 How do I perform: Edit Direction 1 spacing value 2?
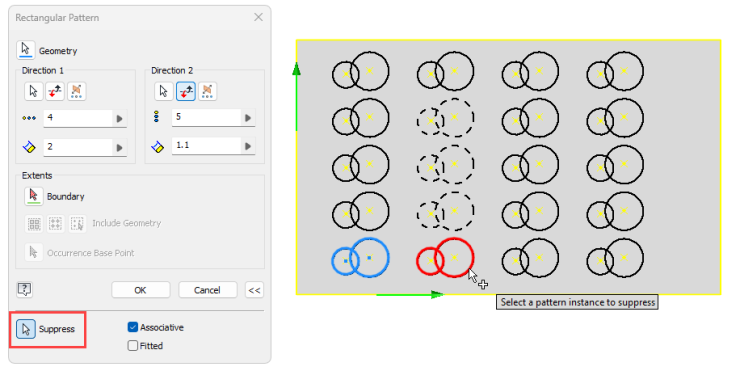[x=78, y=147]
